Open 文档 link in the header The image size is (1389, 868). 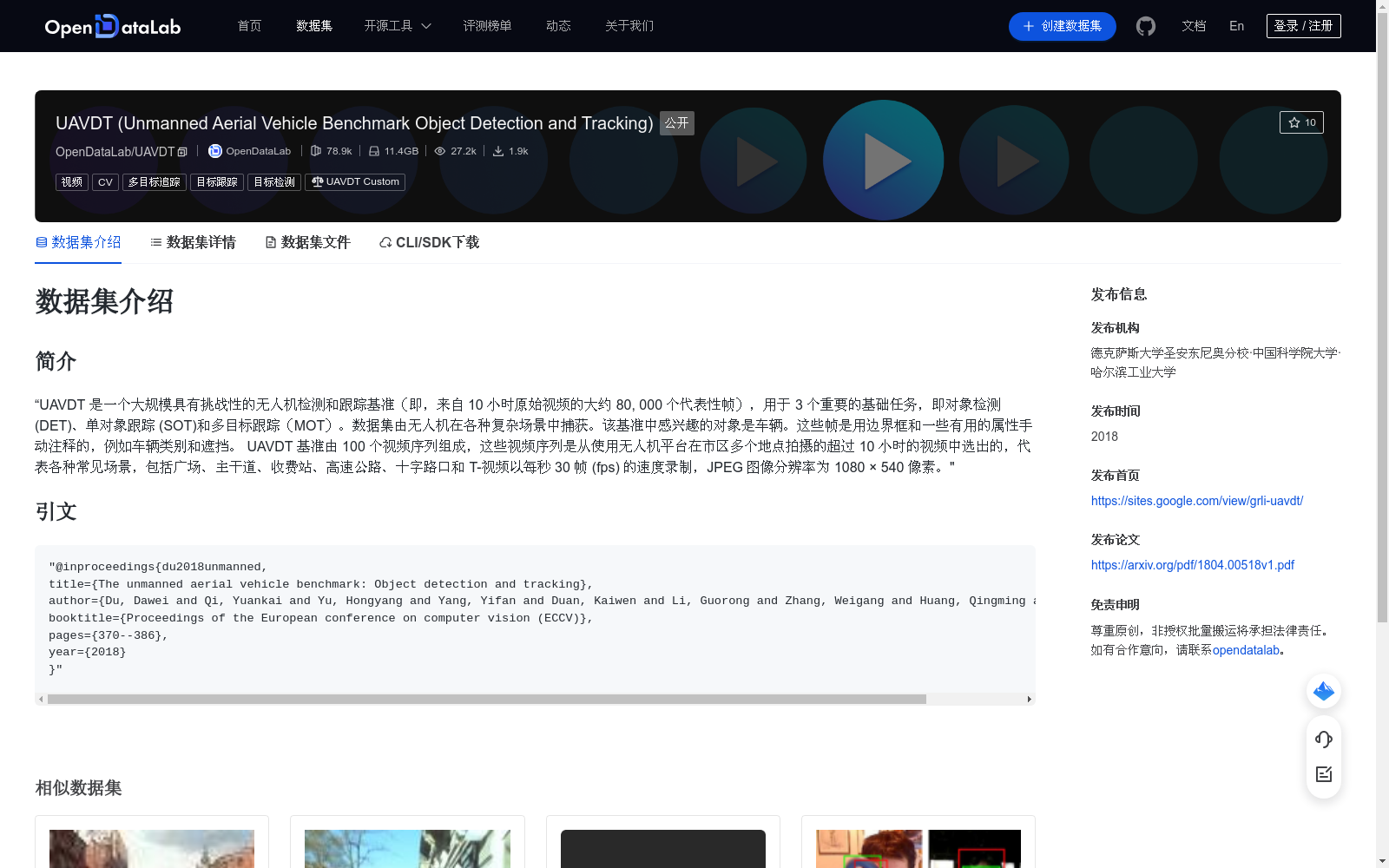coord(1194,26)
